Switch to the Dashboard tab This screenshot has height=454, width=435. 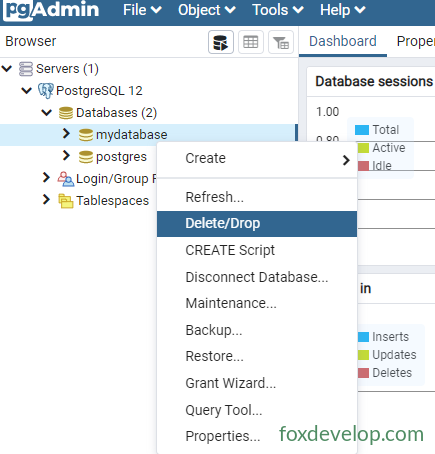[343, 41]
